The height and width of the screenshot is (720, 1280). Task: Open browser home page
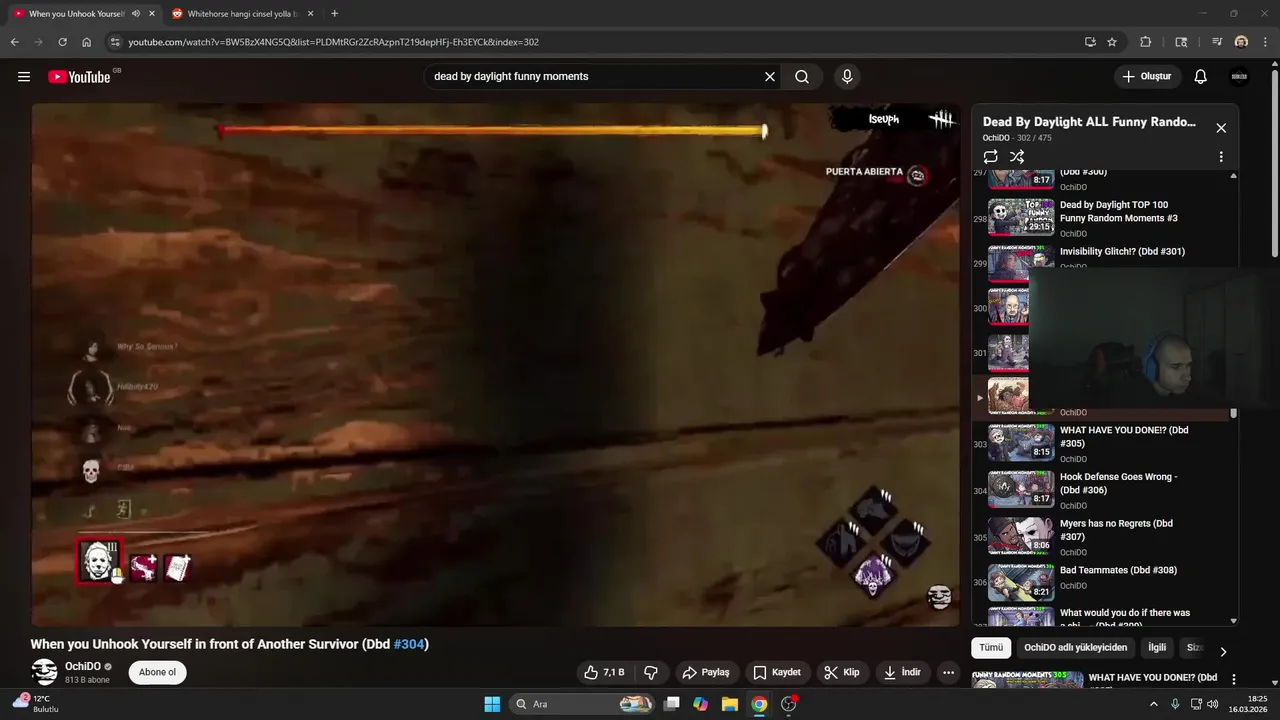click(87, 42)
